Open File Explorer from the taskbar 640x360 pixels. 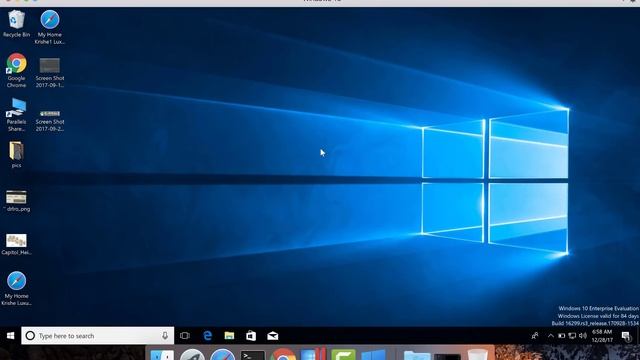click(x=229, y=336)
